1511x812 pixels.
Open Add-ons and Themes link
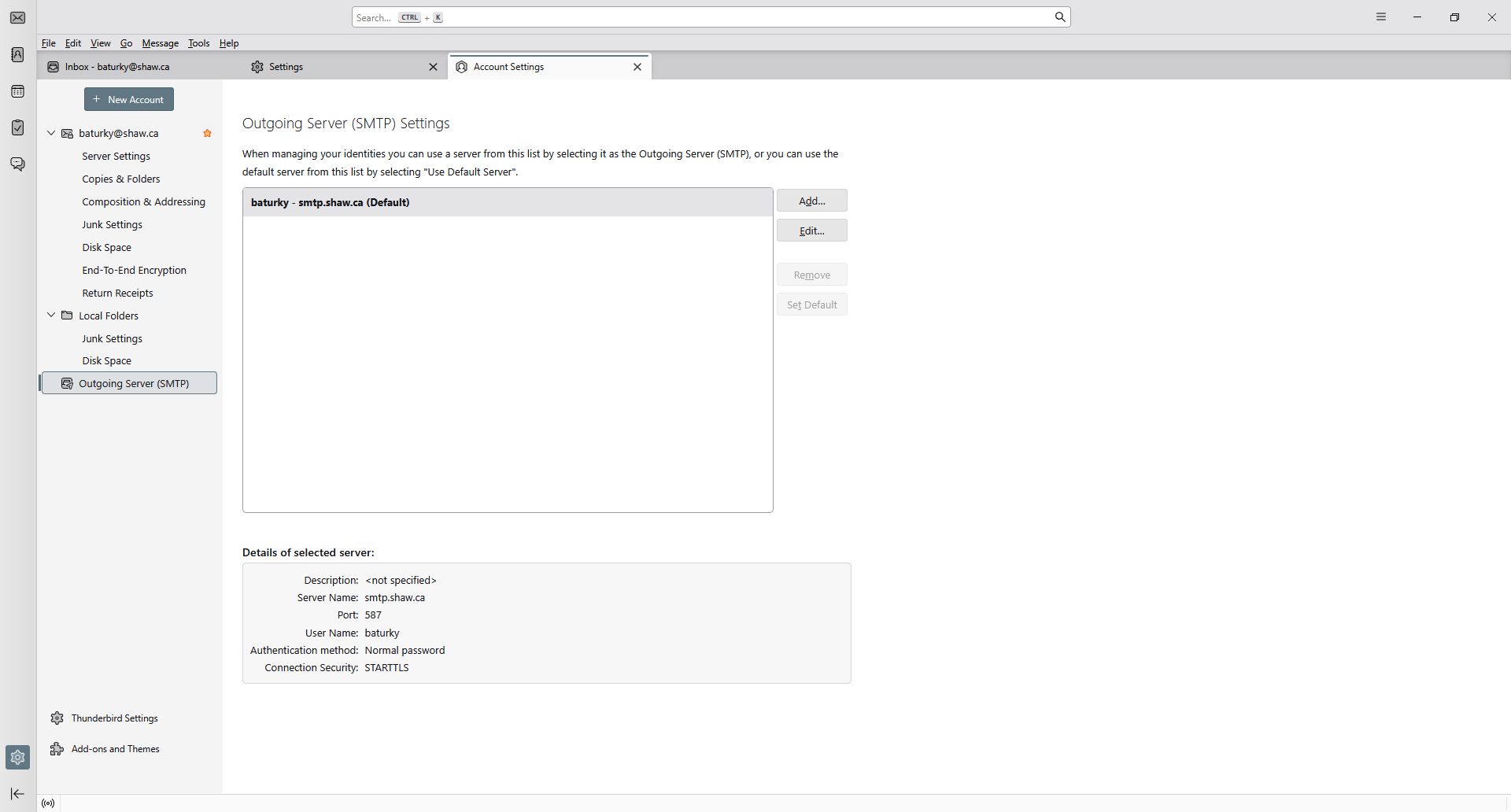pyautogui.click(x=105, y=749)
